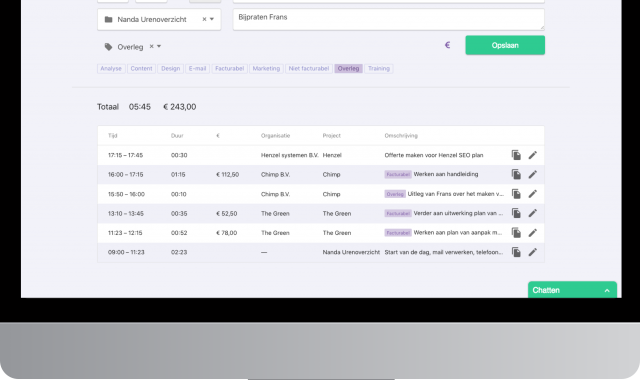The height and width of the screenshot is (380, 640).
Task: Save entry with Opslaan button
Action: [505, 45]
